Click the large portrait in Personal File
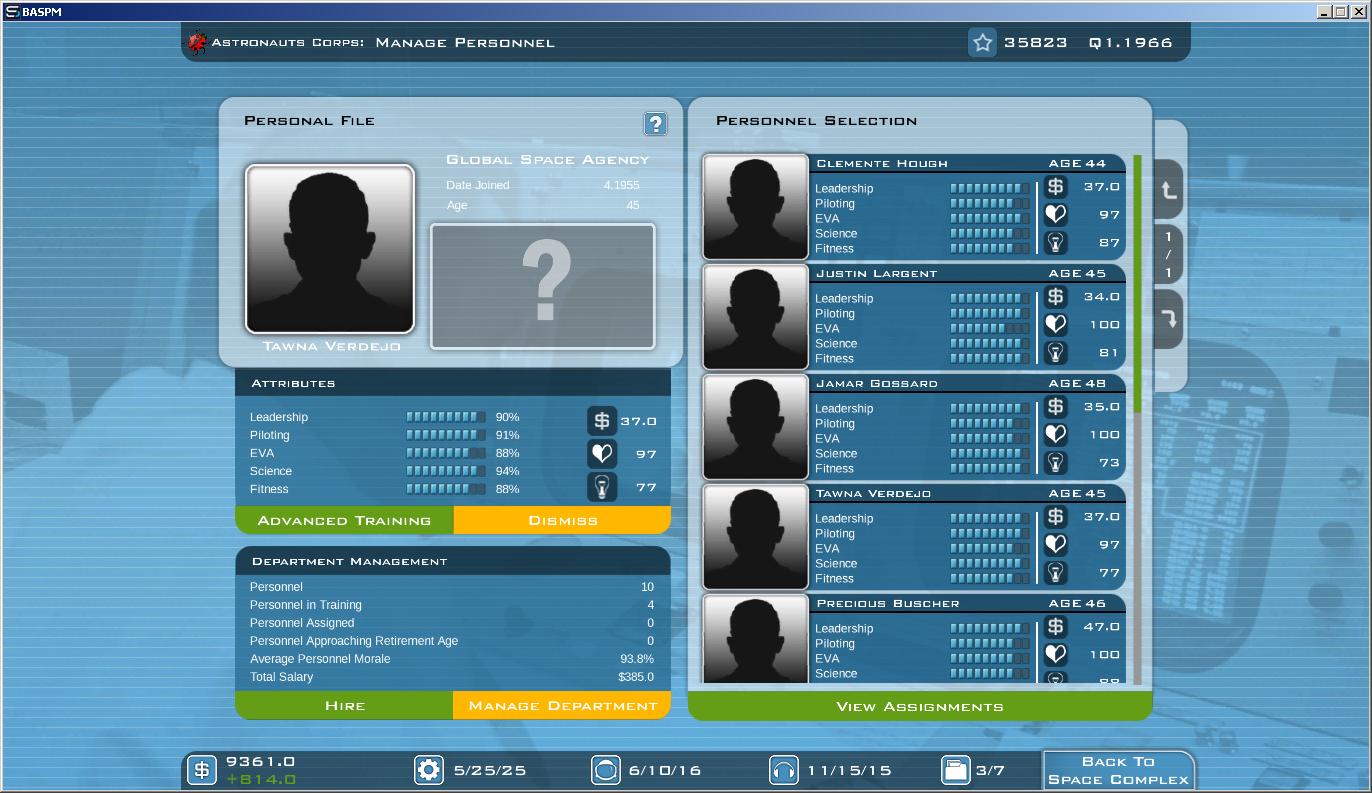Screen dimensions: 1372x793 pyautogui.click(x=330, y=249)
